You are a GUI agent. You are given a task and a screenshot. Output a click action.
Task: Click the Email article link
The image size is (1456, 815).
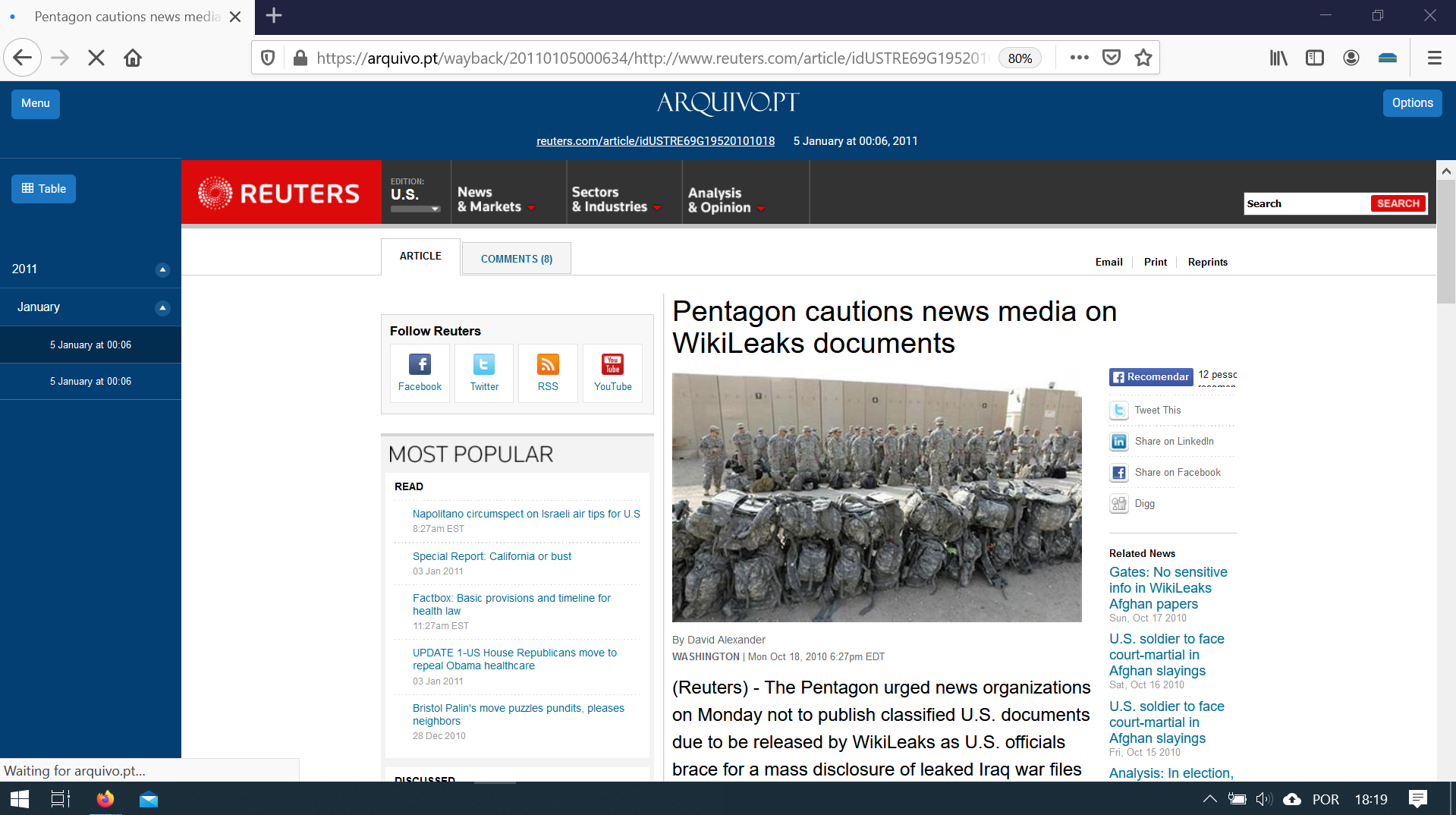[1109, 262]
